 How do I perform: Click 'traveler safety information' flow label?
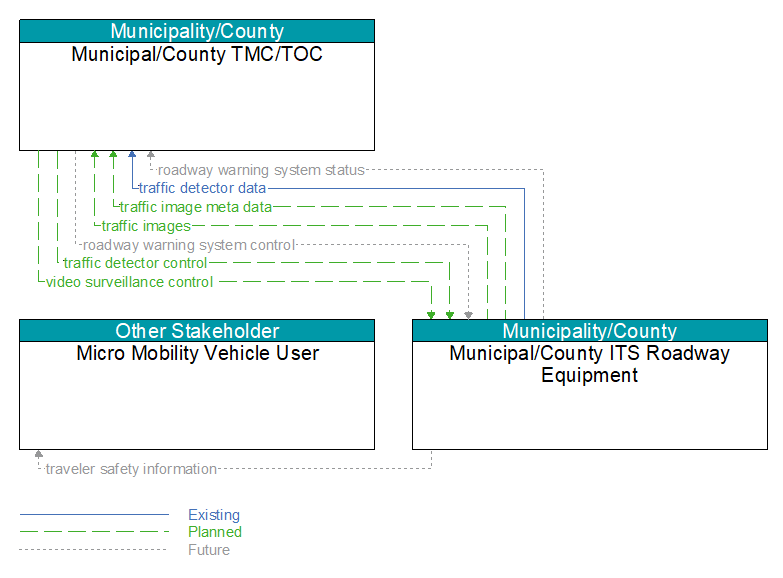(x=131, y=469)
